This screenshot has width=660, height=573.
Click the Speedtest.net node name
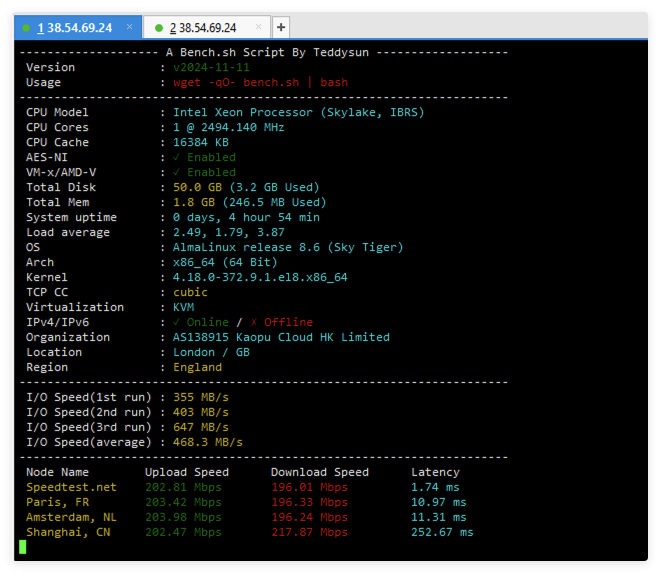point(71,487)
